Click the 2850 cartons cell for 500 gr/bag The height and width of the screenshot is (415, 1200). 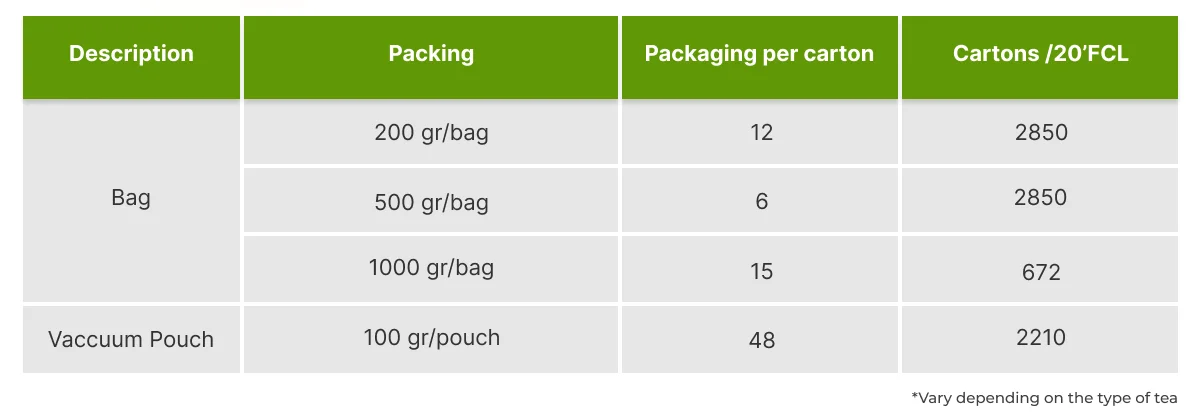pyautogui.click(x=1041, y=197)
